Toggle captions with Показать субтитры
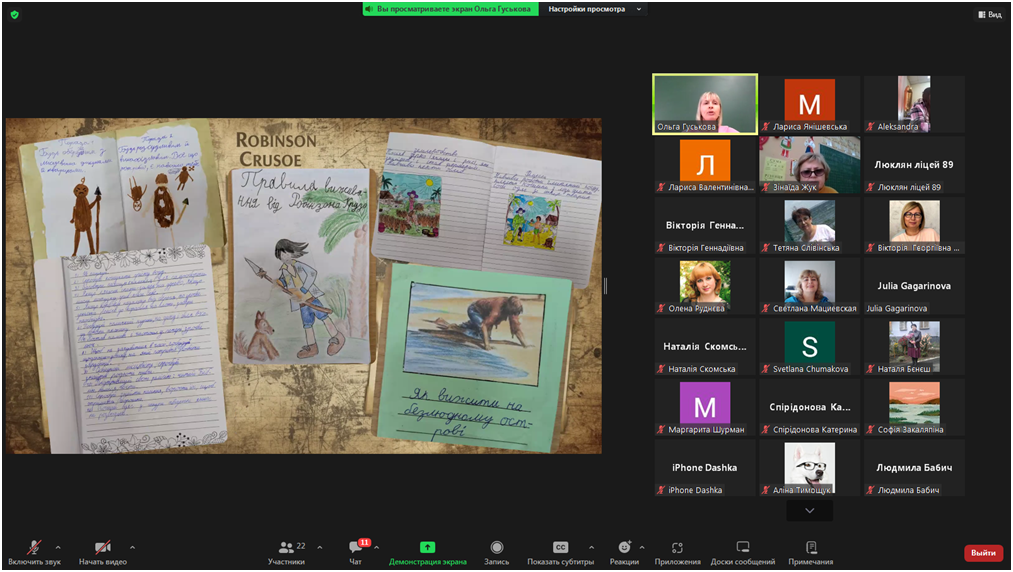This screenshot has height=572, width=1013. 560,548
